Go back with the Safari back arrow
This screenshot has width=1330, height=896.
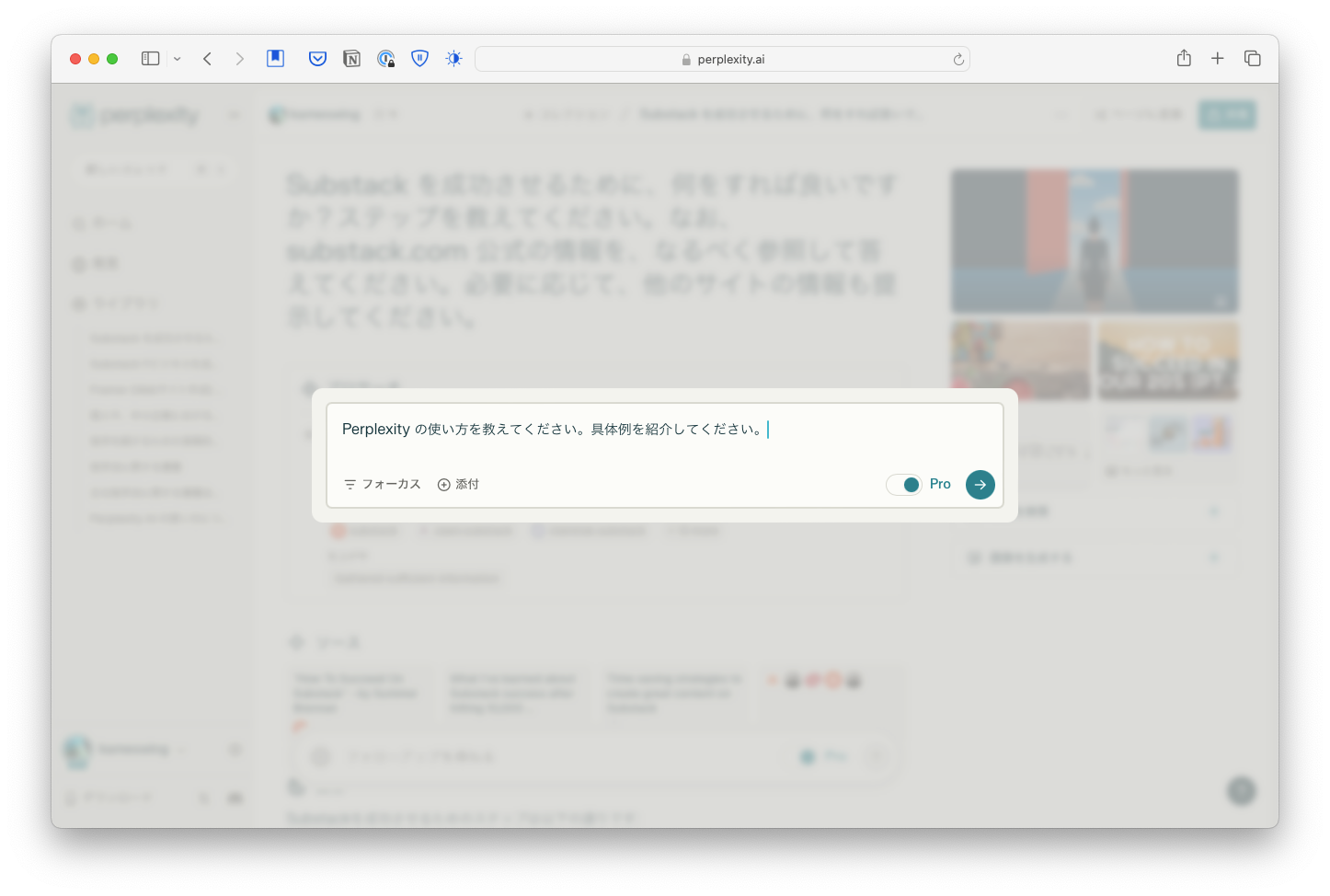pos(208,59)
